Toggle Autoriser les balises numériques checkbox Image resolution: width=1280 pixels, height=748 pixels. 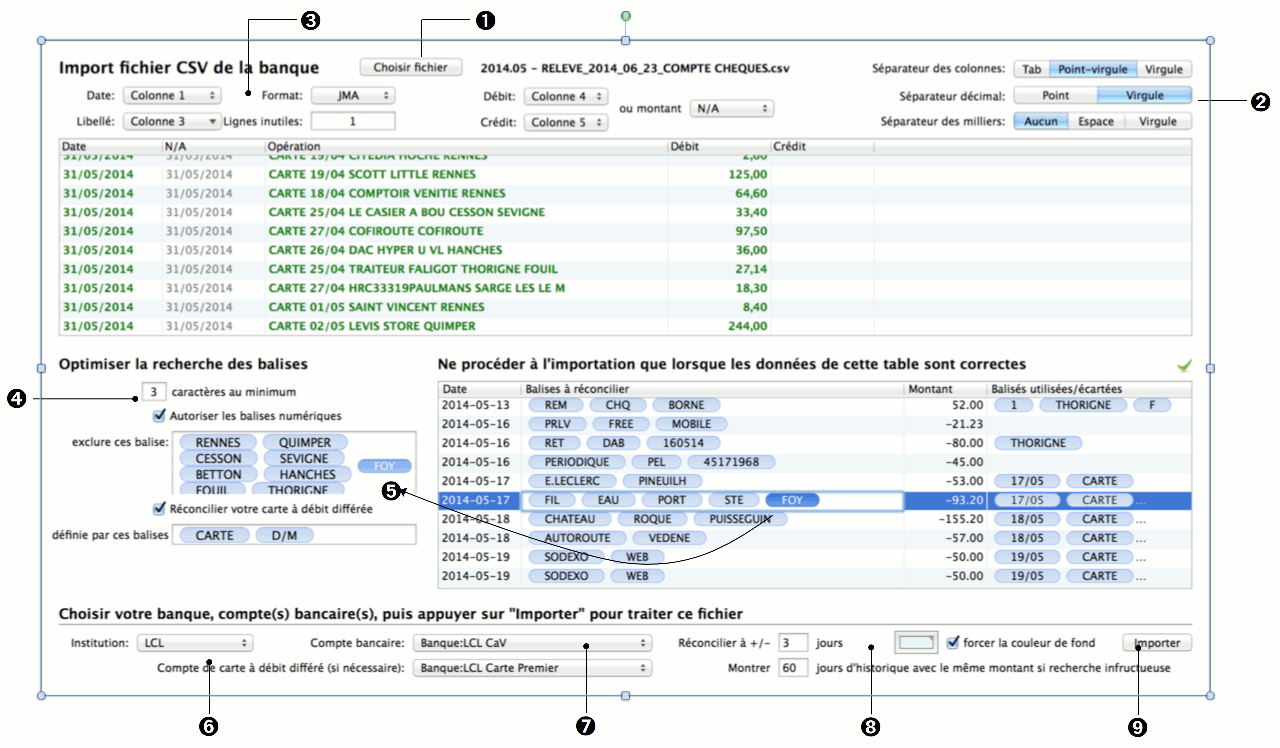click(159, 416)
